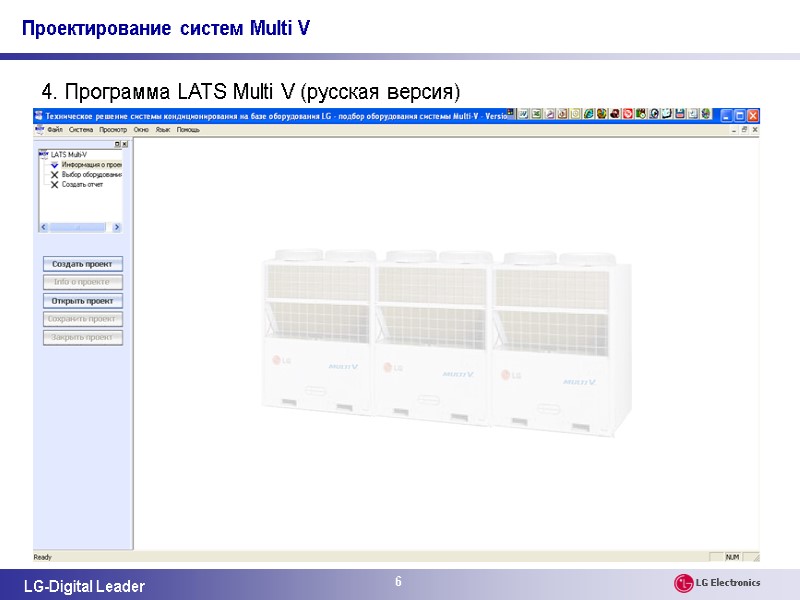Open Microsoft Word from the quick launch toolbar

point(524,116)
